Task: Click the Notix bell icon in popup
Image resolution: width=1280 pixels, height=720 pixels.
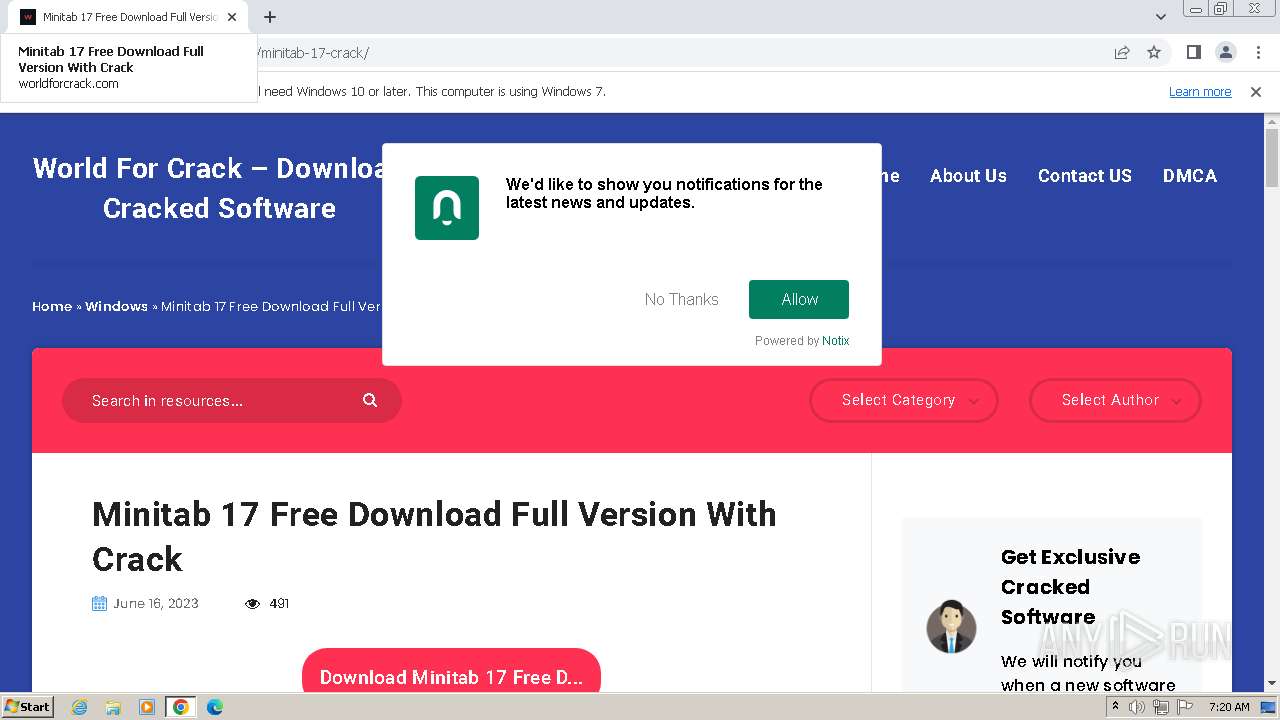Action: pyautogui.click(x=447, y=208)
